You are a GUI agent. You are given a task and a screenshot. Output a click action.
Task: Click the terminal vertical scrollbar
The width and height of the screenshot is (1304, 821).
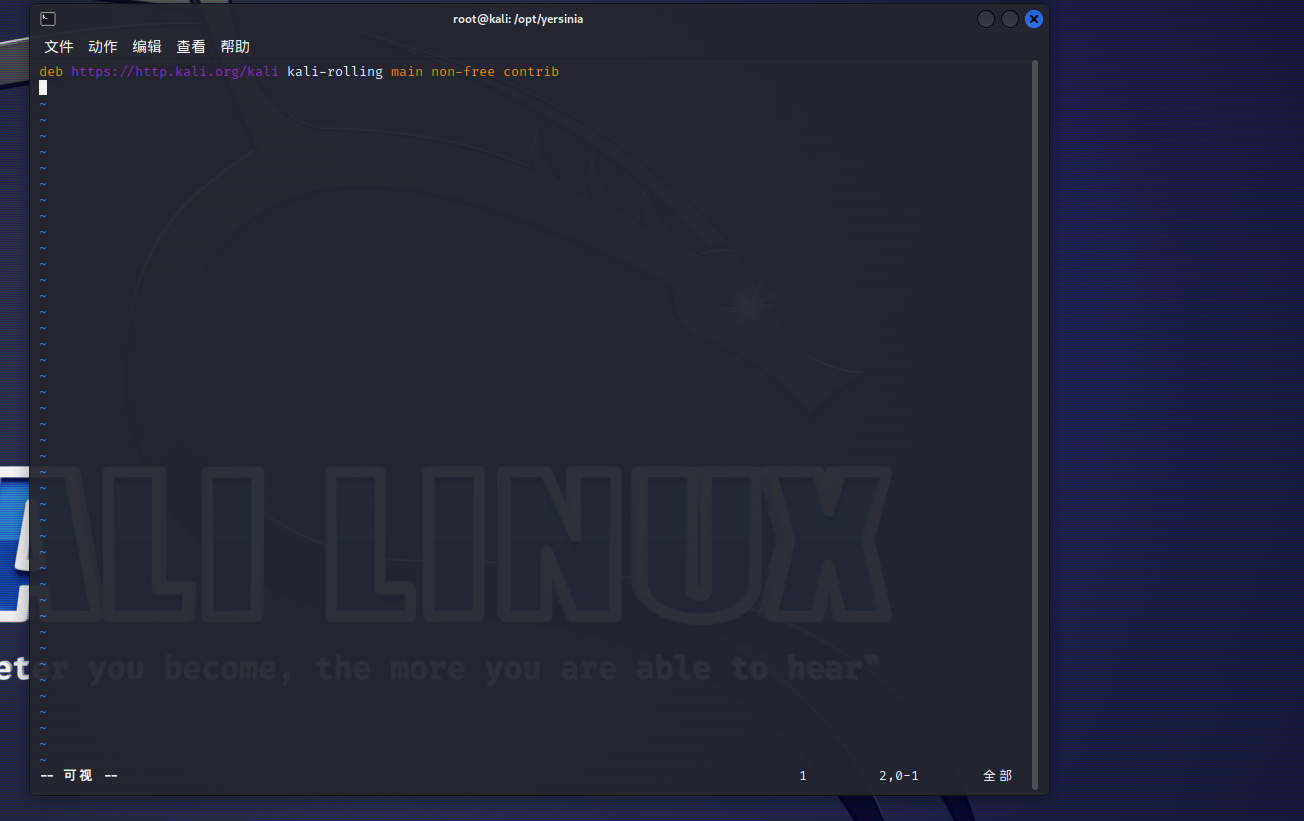coord(1035,425)
